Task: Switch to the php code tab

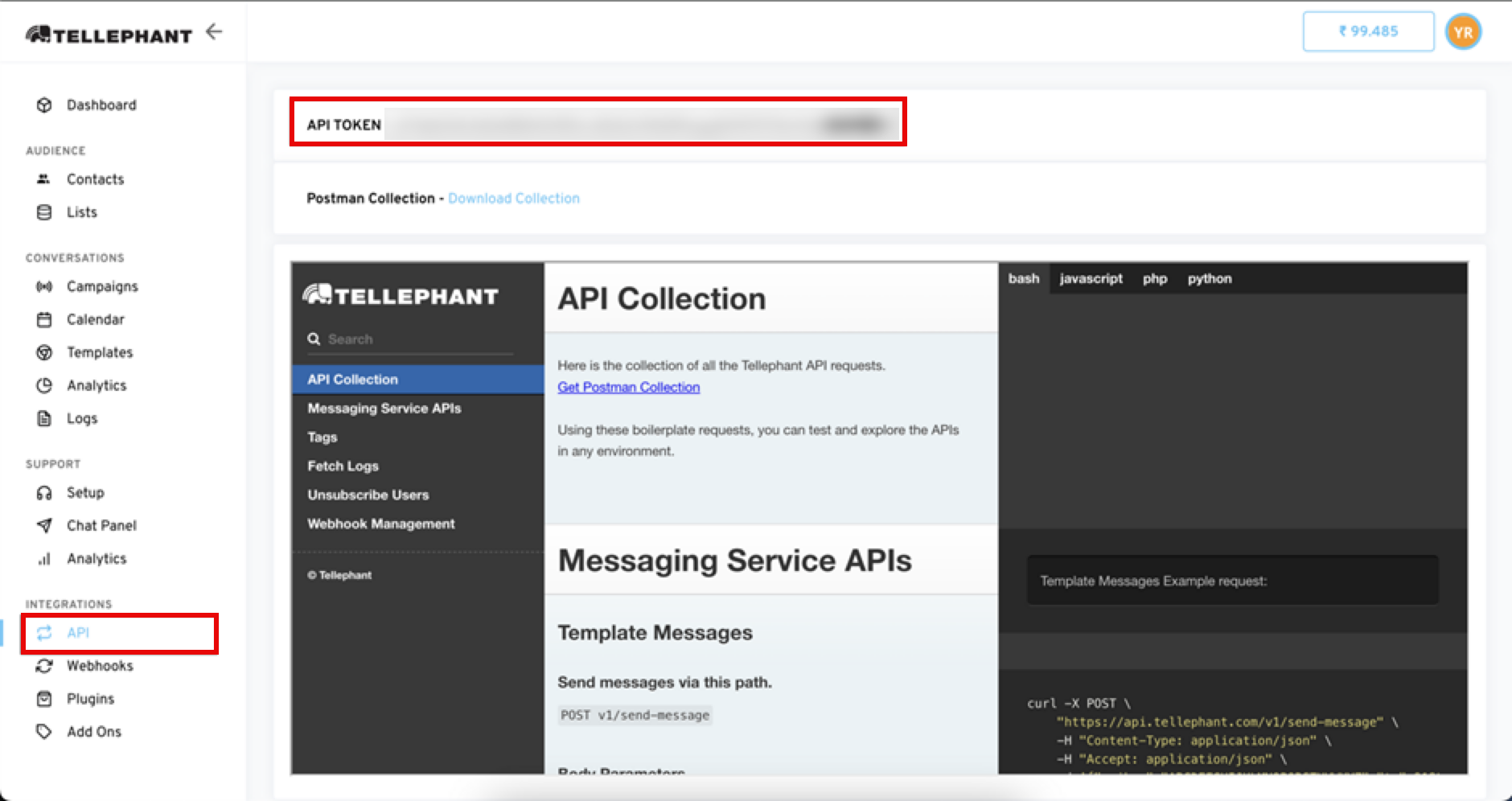Action: (1155, 278)
